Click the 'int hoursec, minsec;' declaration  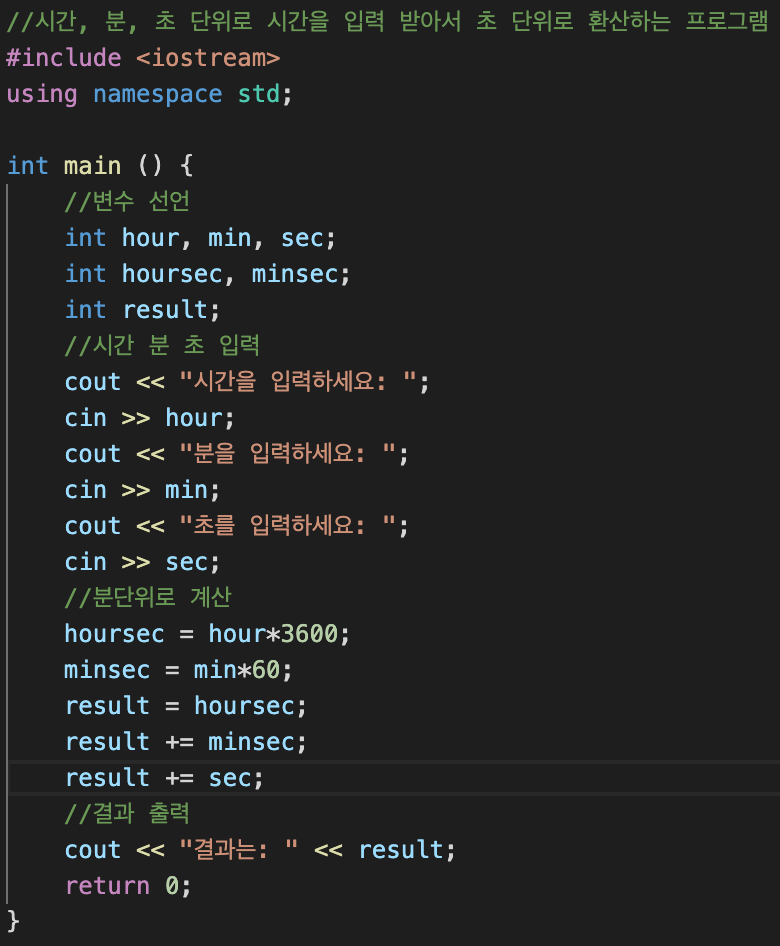(207, 274)
